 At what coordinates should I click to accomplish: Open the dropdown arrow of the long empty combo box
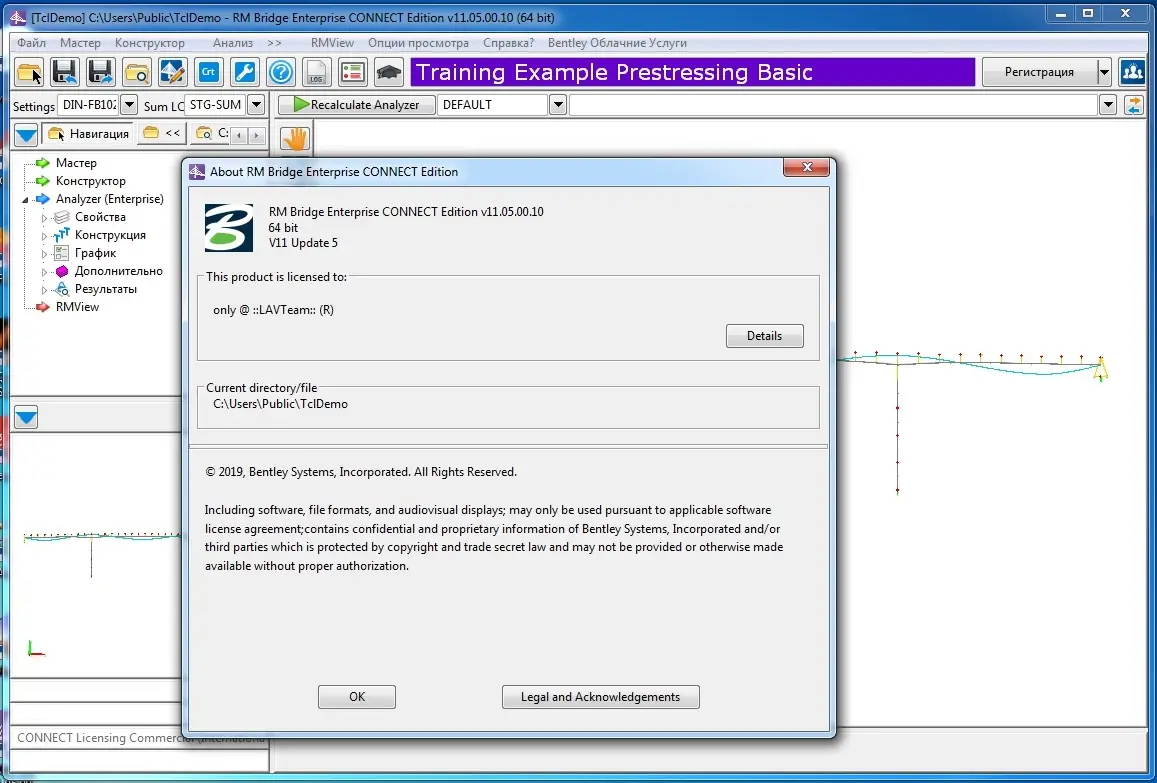pyautogui.click(x=1108, y=105)
